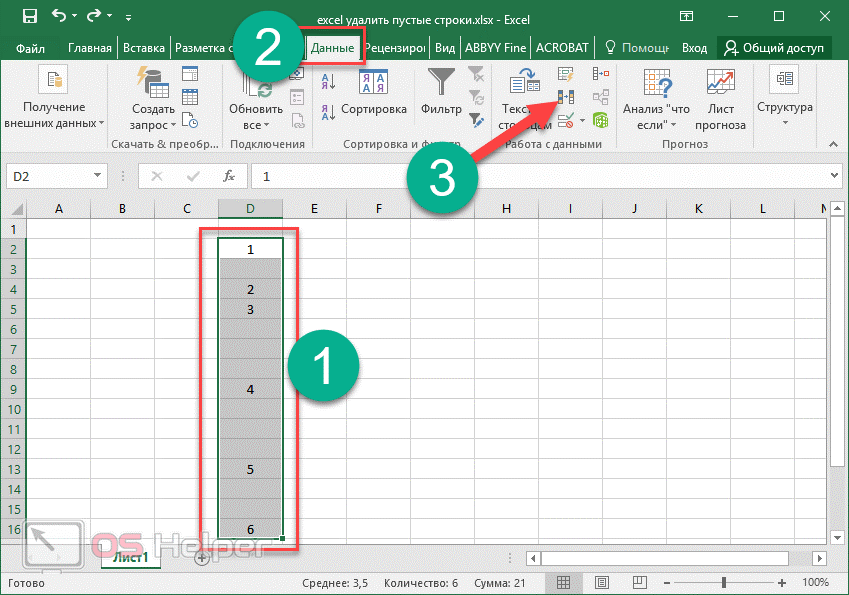This screenshot has height=595, width=849.
Task: Switch to the Вставка ribbon tab
Action: [x=143, y=47]
